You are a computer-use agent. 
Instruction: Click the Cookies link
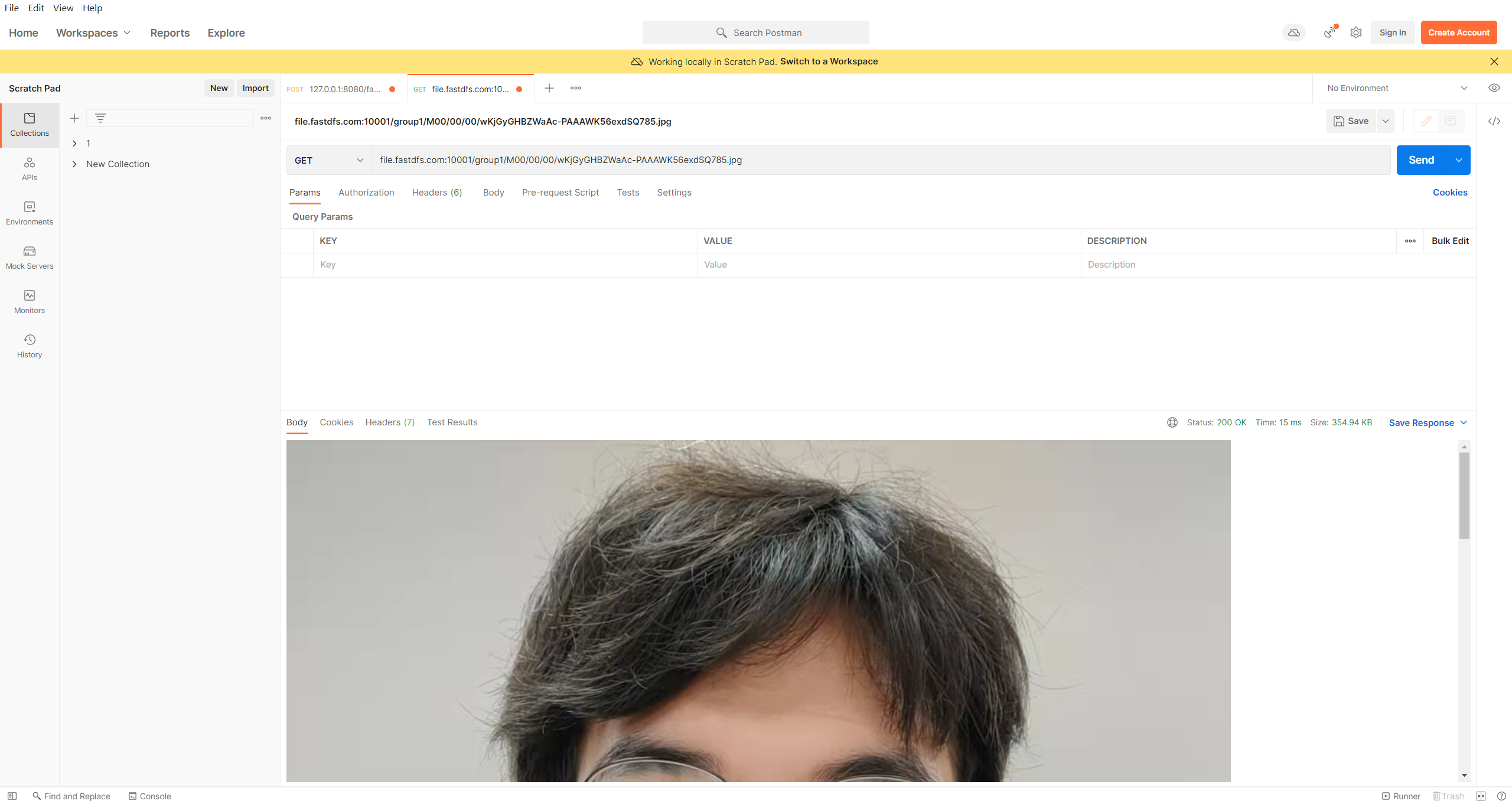pyautogui.click(x=1449, y=193)
